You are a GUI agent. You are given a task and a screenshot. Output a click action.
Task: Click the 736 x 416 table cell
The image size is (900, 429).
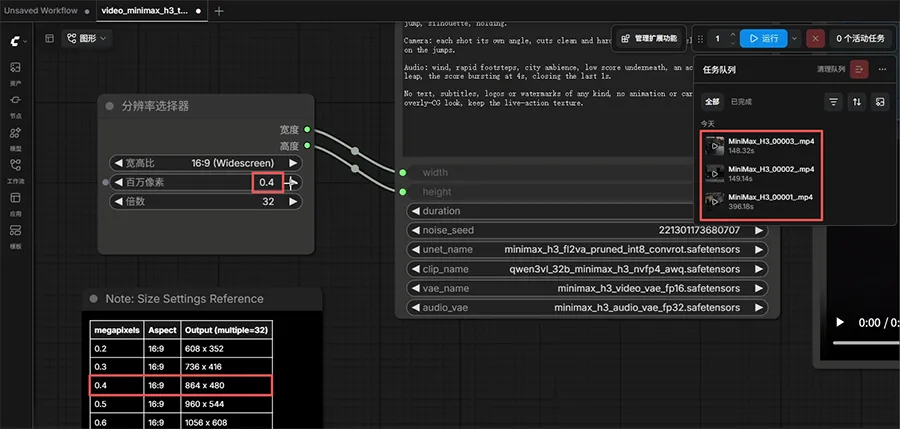(x=226, y=367)
